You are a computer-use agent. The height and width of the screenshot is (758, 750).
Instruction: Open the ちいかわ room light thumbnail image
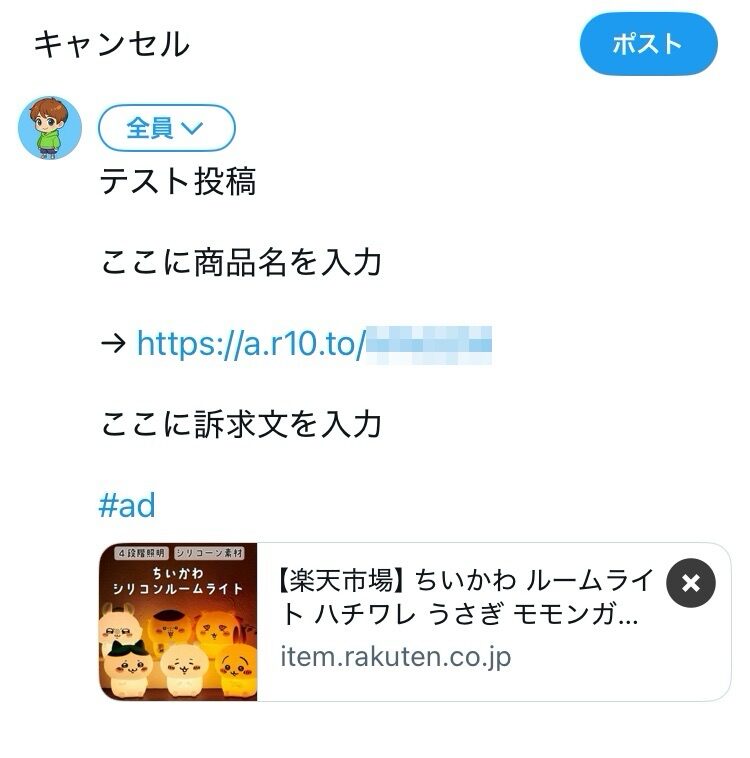pyautogui.click(x=178, y=622)
